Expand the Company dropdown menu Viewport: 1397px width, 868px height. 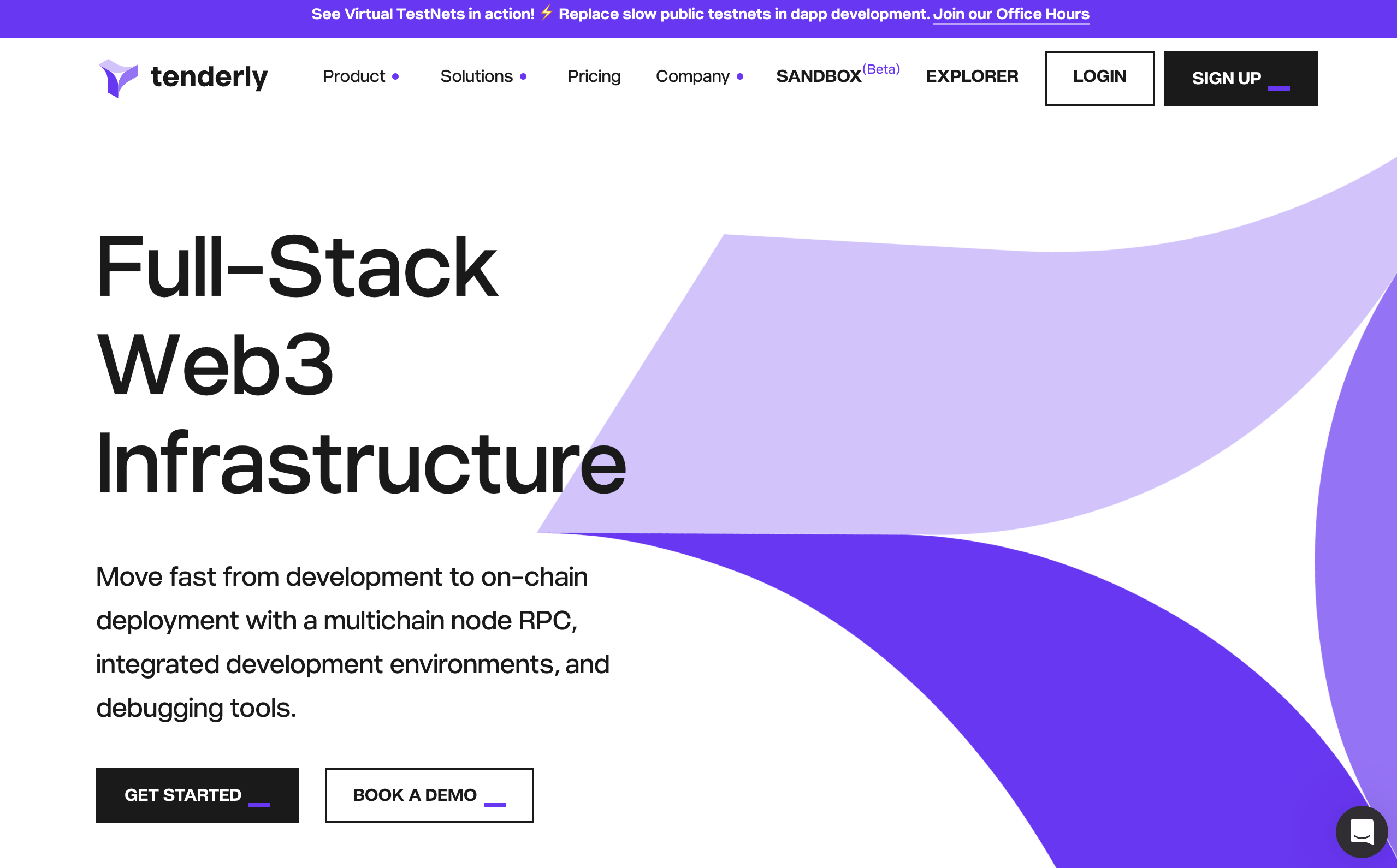692,76
